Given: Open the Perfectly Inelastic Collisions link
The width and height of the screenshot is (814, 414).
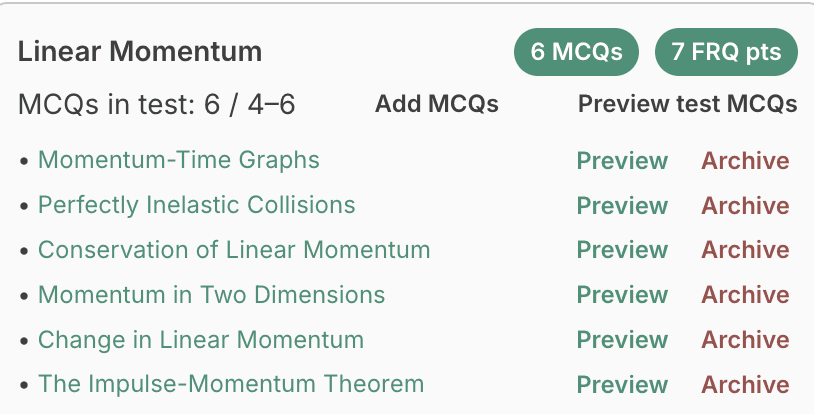Looking at the screenshot, I should click(x=196, y=205).
